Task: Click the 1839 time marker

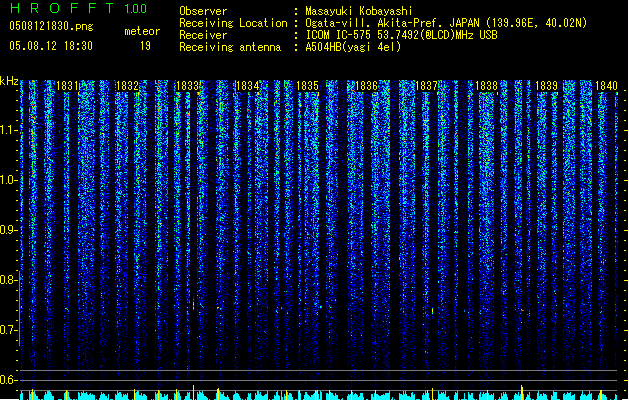Action: point(546,86)
